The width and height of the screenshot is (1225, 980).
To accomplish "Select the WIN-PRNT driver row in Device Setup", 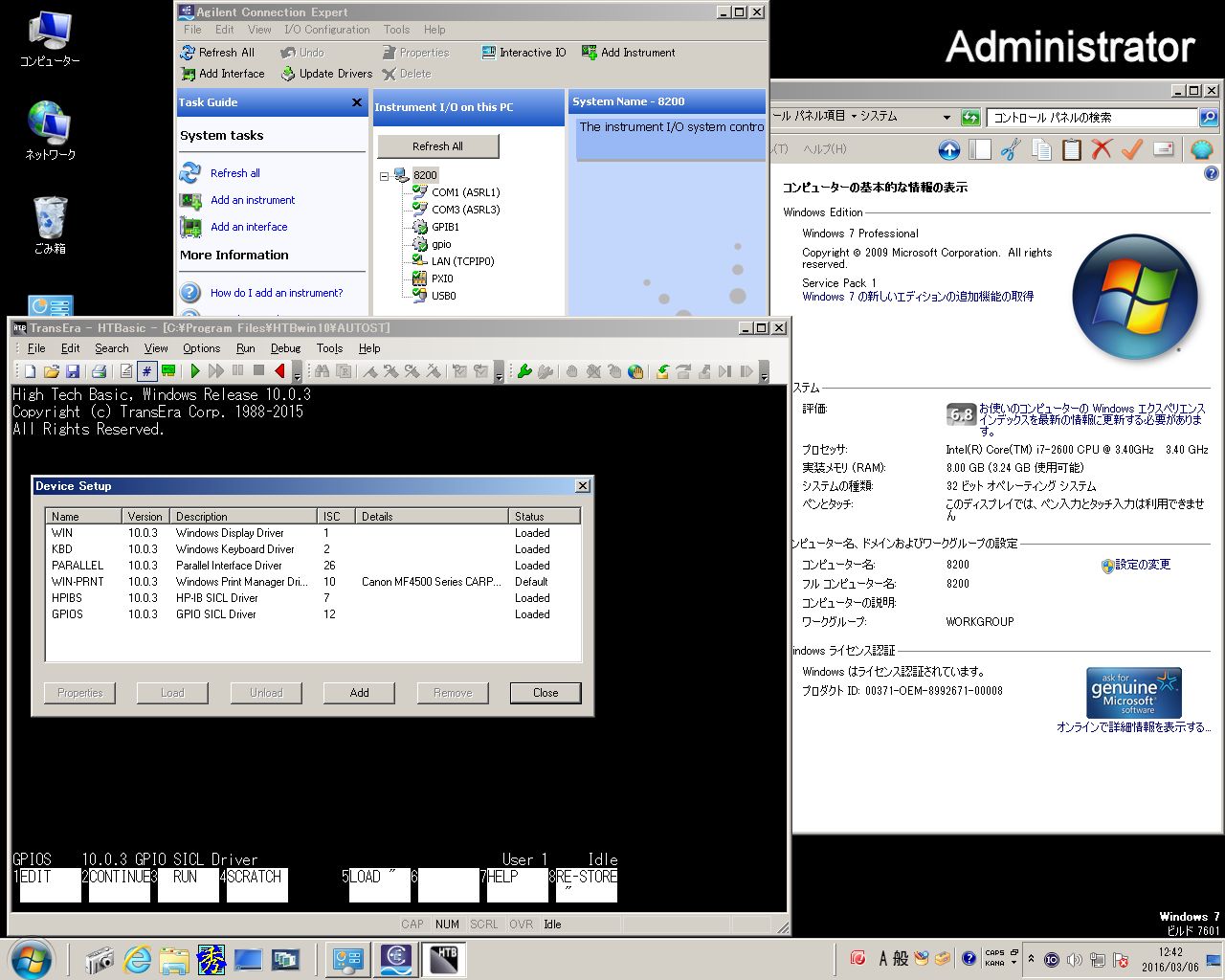I will coord(313,582).
